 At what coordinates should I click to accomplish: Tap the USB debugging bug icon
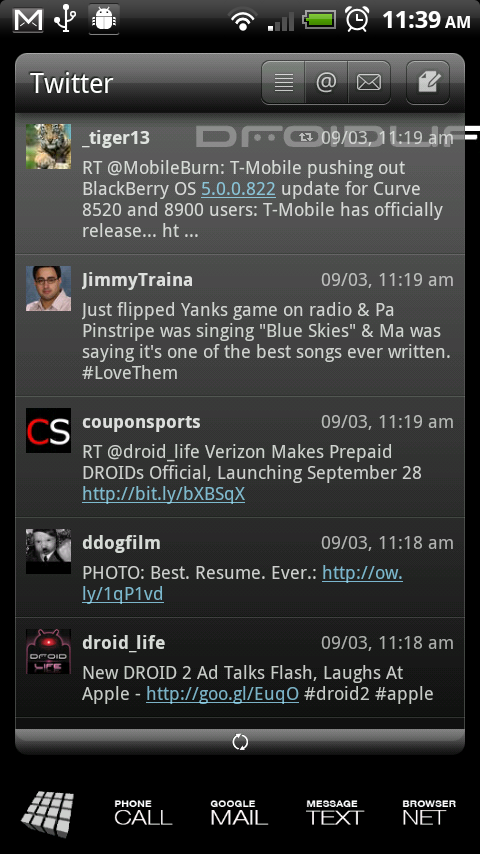click(x=104, y=20)
